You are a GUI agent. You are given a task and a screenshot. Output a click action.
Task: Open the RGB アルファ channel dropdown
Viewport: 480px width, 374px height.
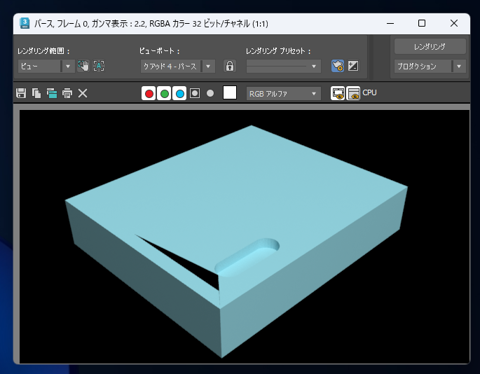click(x=284, y=94)
